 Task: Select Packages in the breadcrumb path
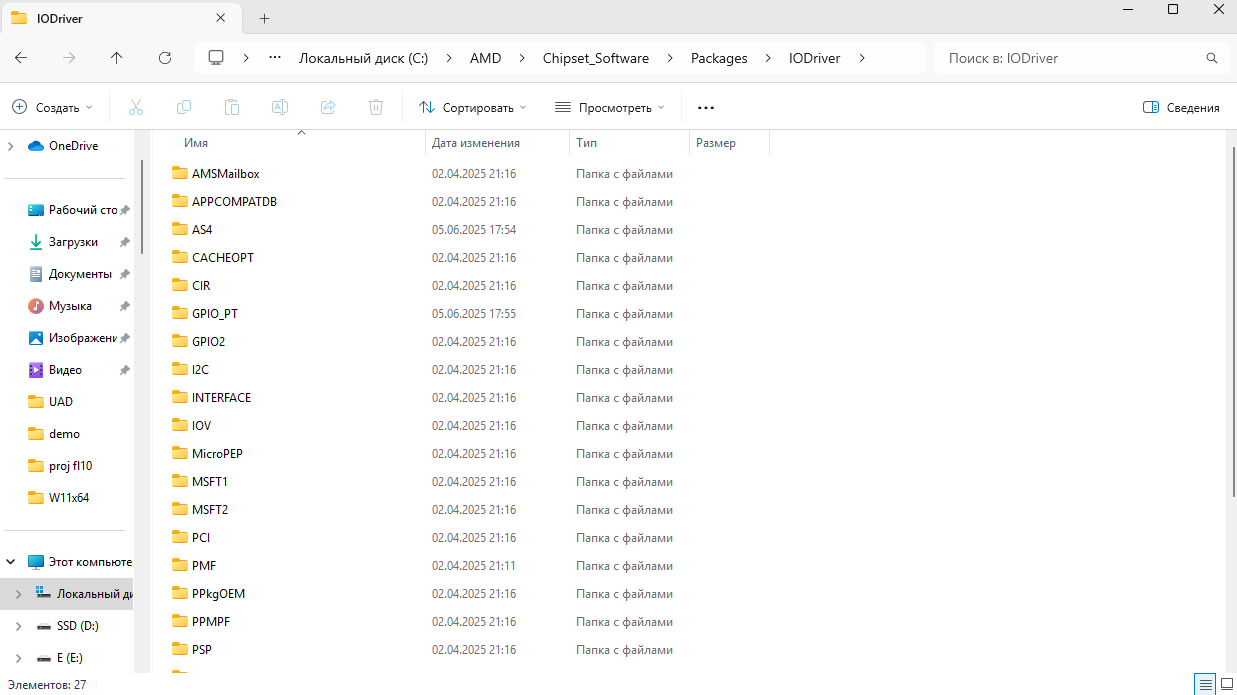[719, 58]
